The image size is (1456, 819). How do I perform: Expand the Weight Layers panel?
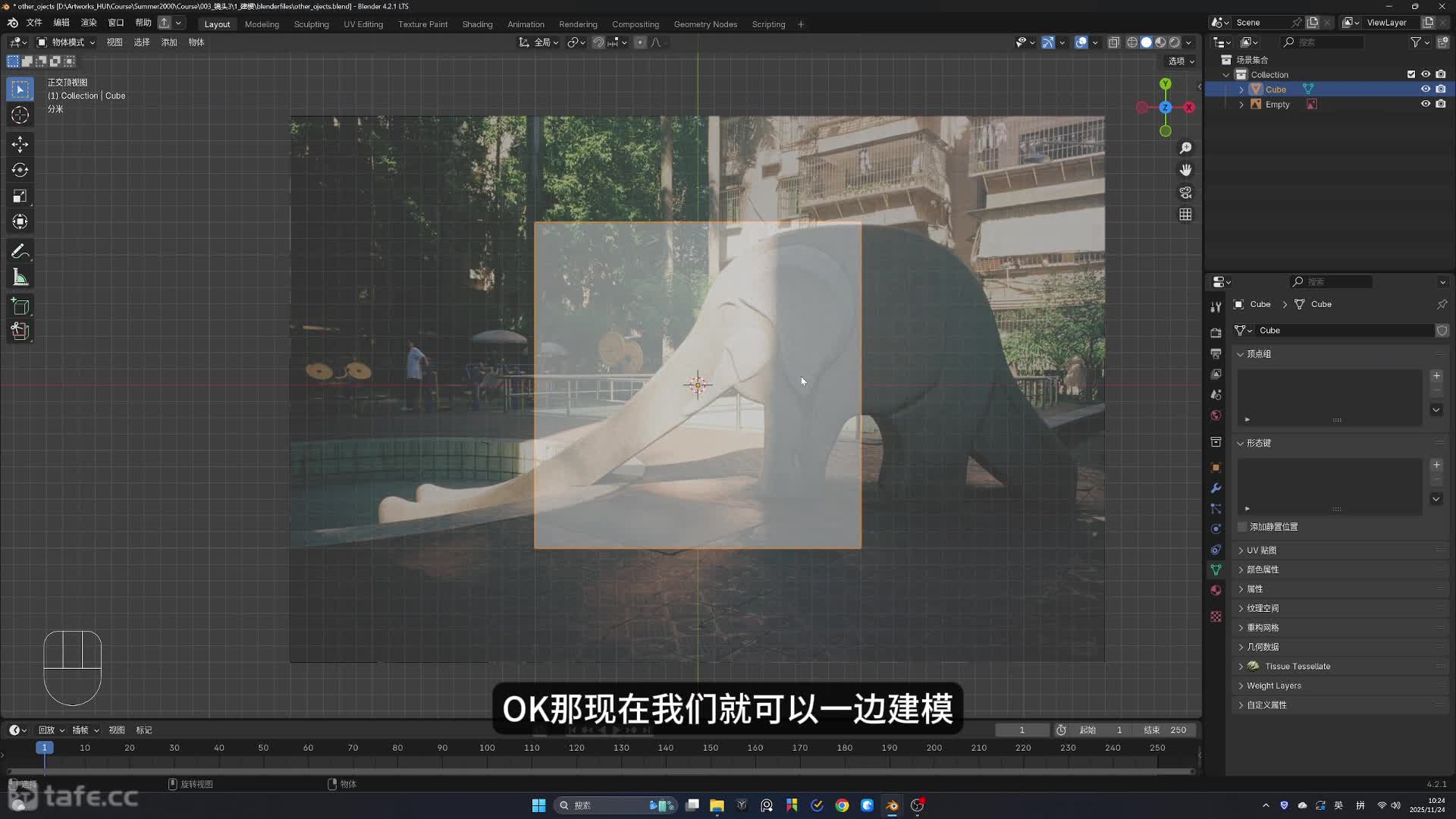point(1273,686)
